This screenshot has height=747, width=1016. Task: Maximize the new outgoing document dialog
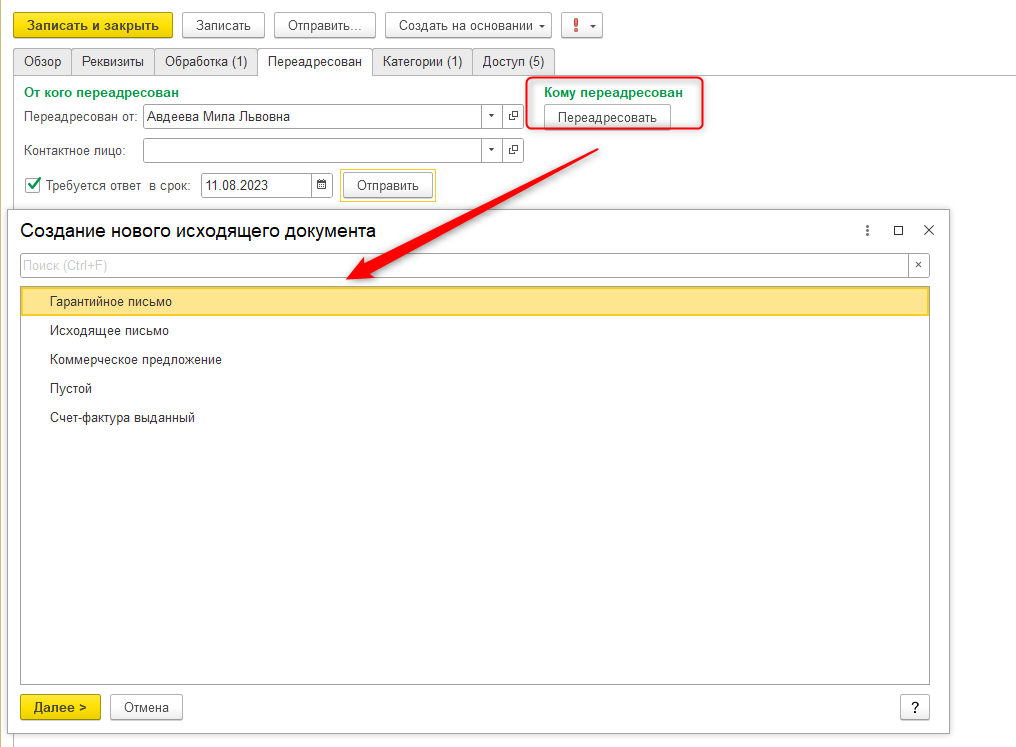pyautogui.click(x=898, y=230)
